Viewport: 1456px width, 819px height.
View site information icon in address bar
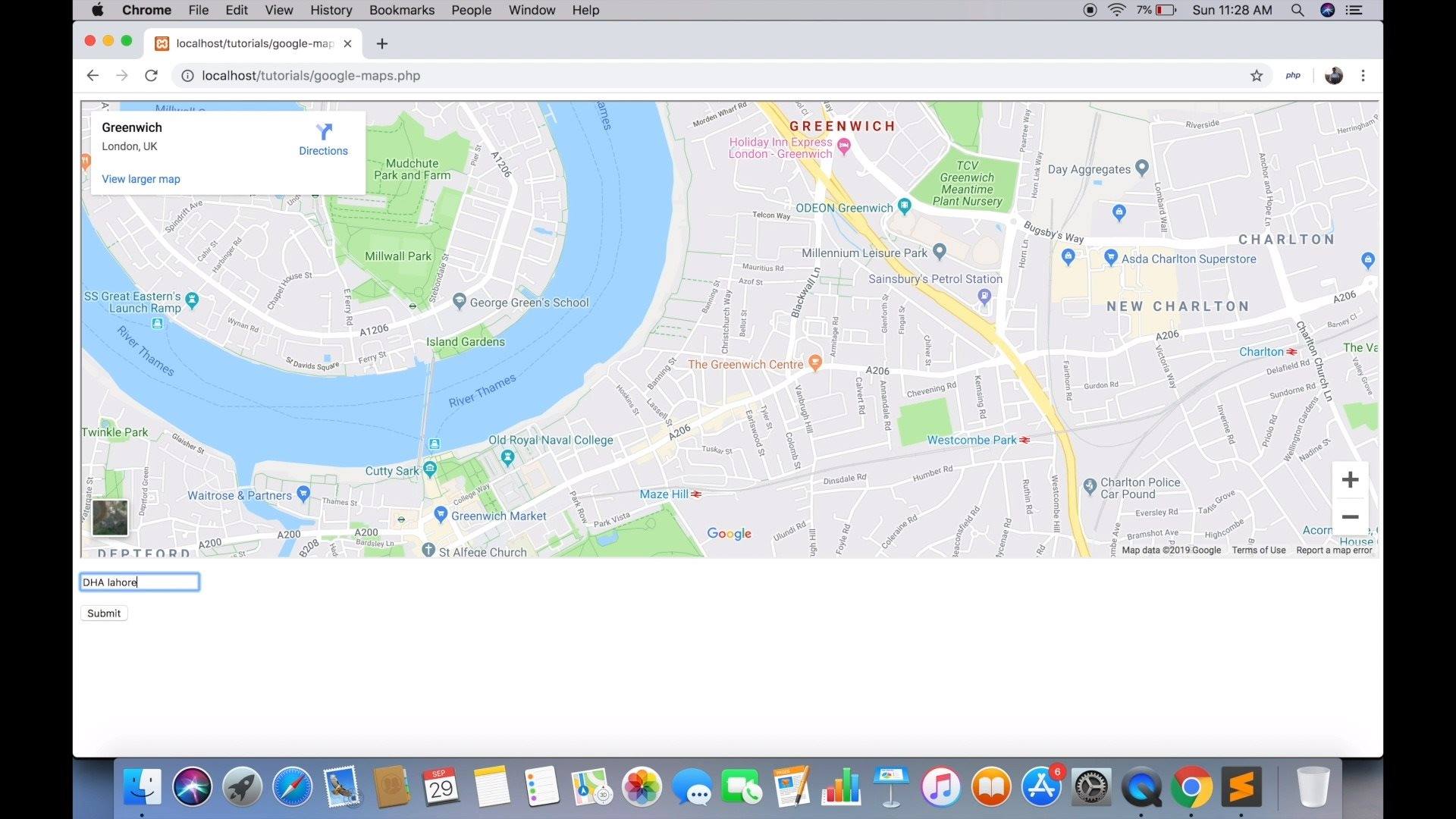point(187,76)
